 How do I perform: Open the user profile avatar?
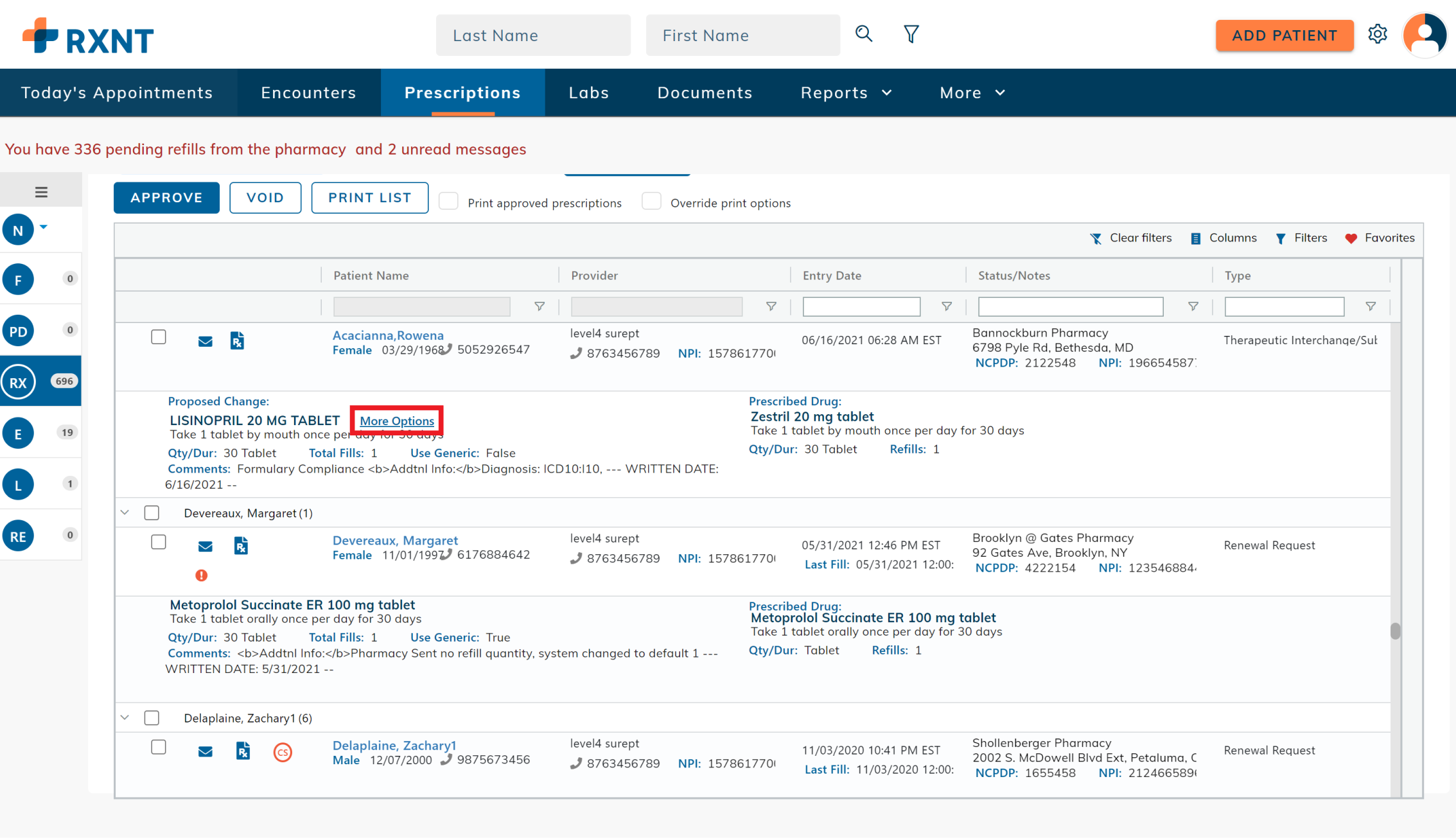[x=1425, y=35]
